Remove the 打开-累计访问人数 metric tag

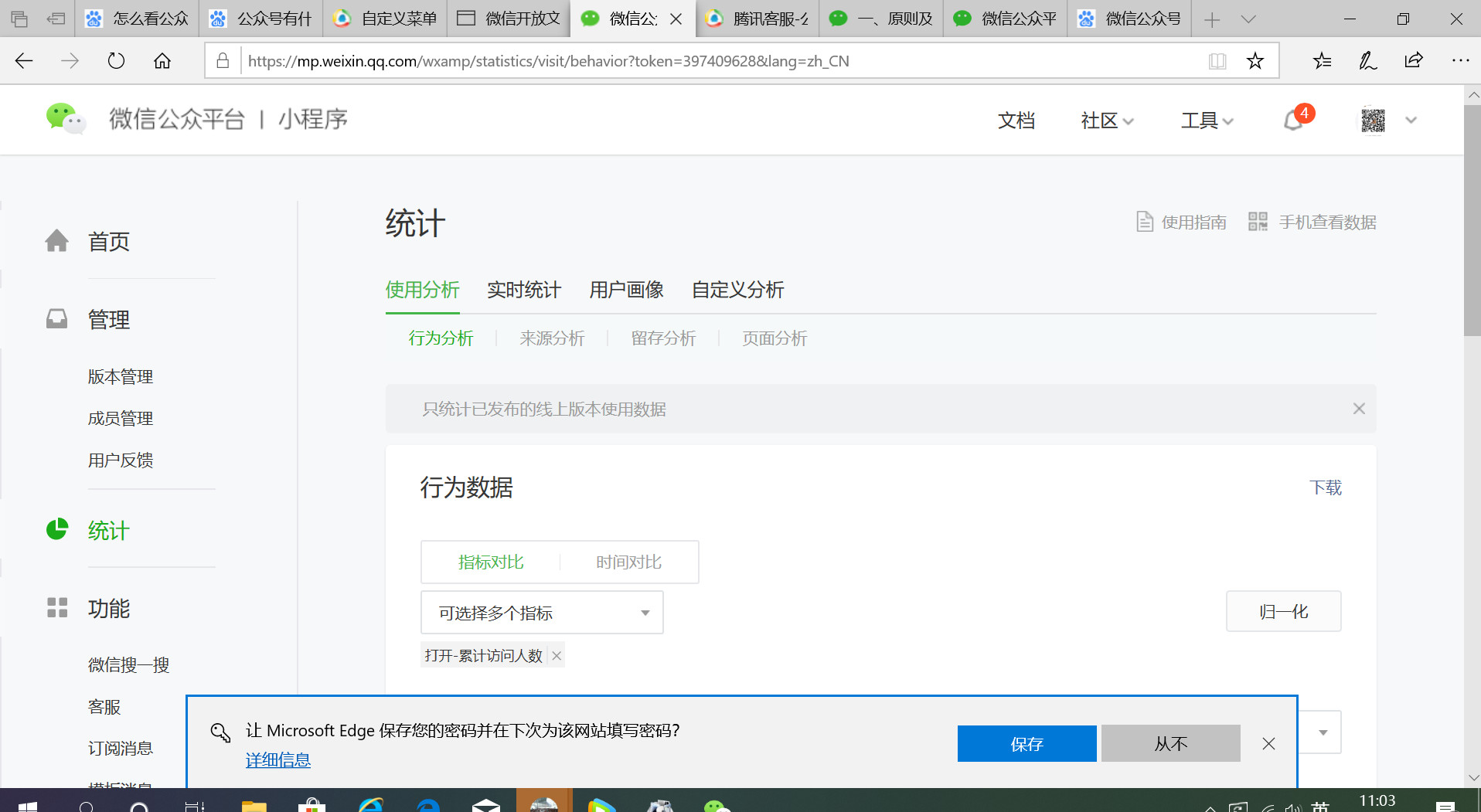(x=556, y=654)
